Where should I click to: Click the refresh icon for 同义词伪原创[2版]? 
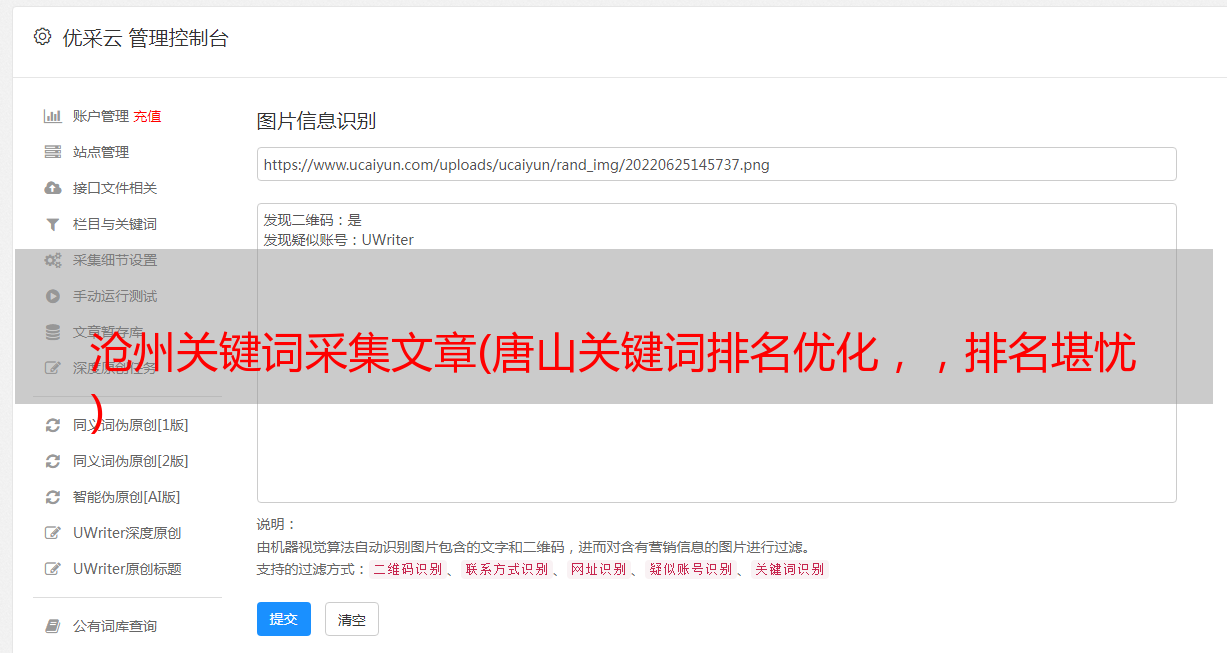point(53,461)
